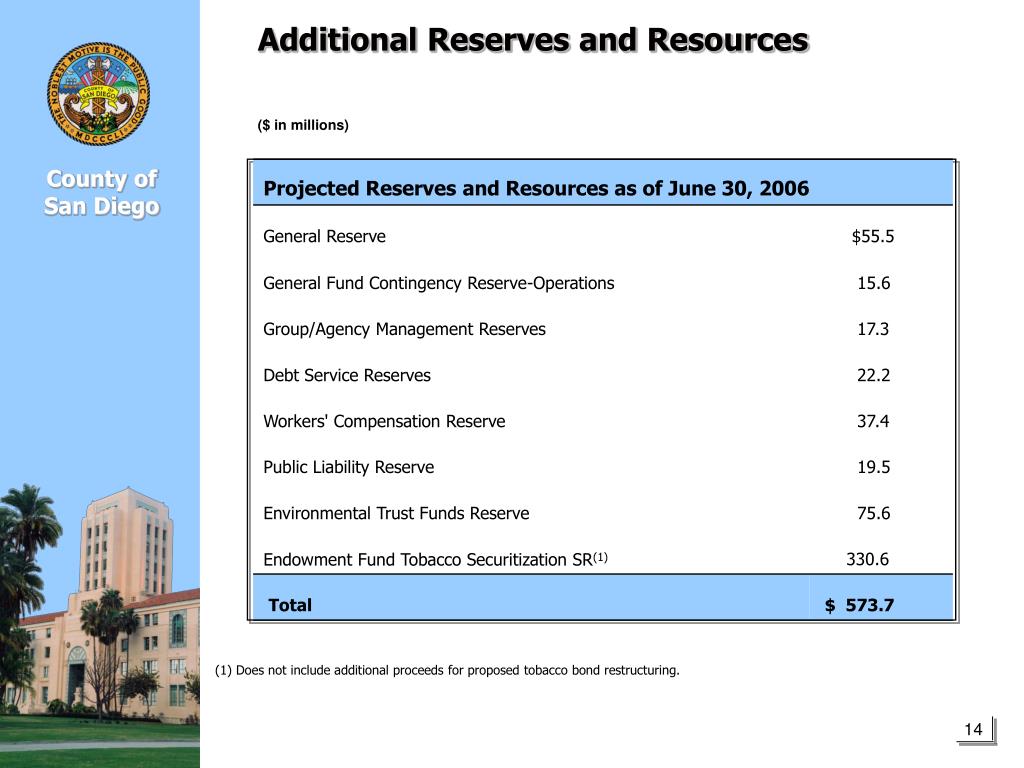Screen dimensions: 1024x768
Task: Click the value '330.6'
Action: click(x=867, y=559)
